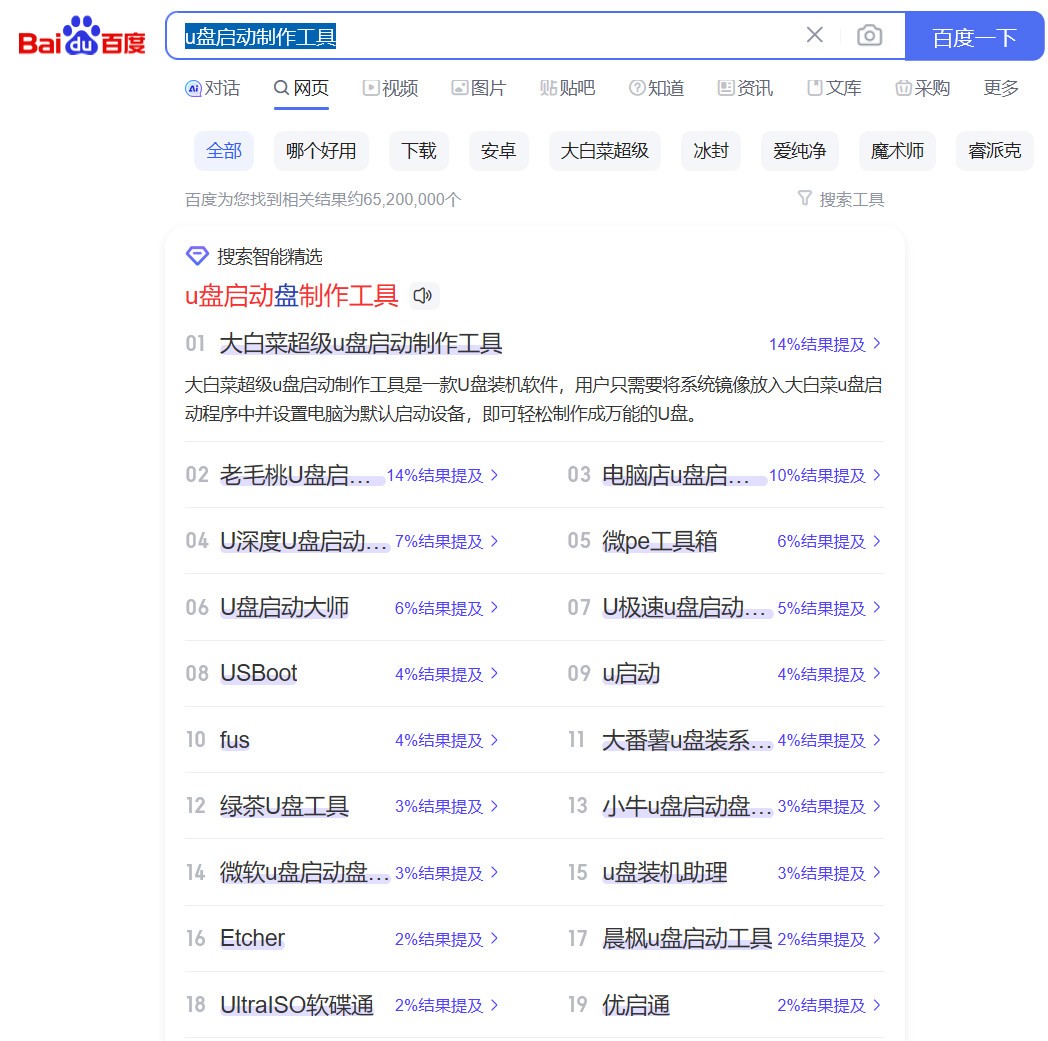The image size is (1048, 1041).
Task: Open the 贴吧 tab
Action: pyautogui.click(x=567, y=88)
